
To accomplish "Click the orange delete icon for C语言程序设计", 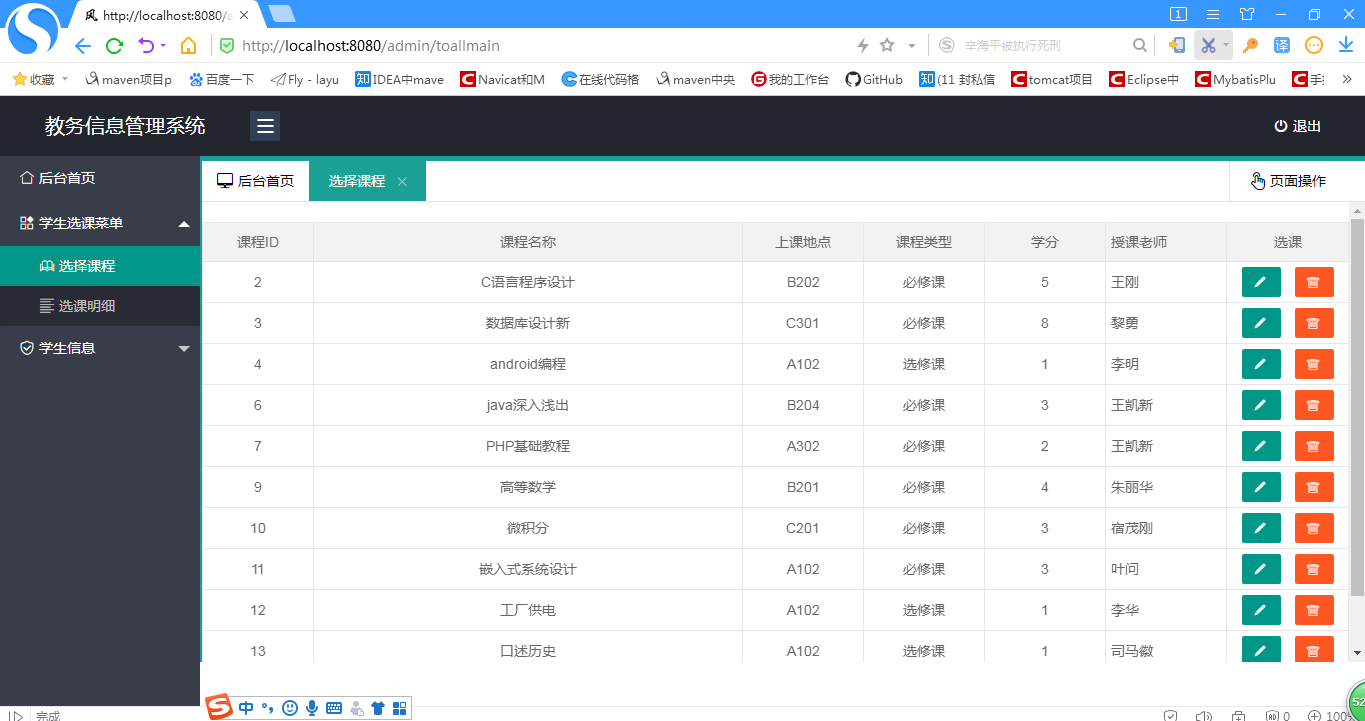I will (1314, 282).
